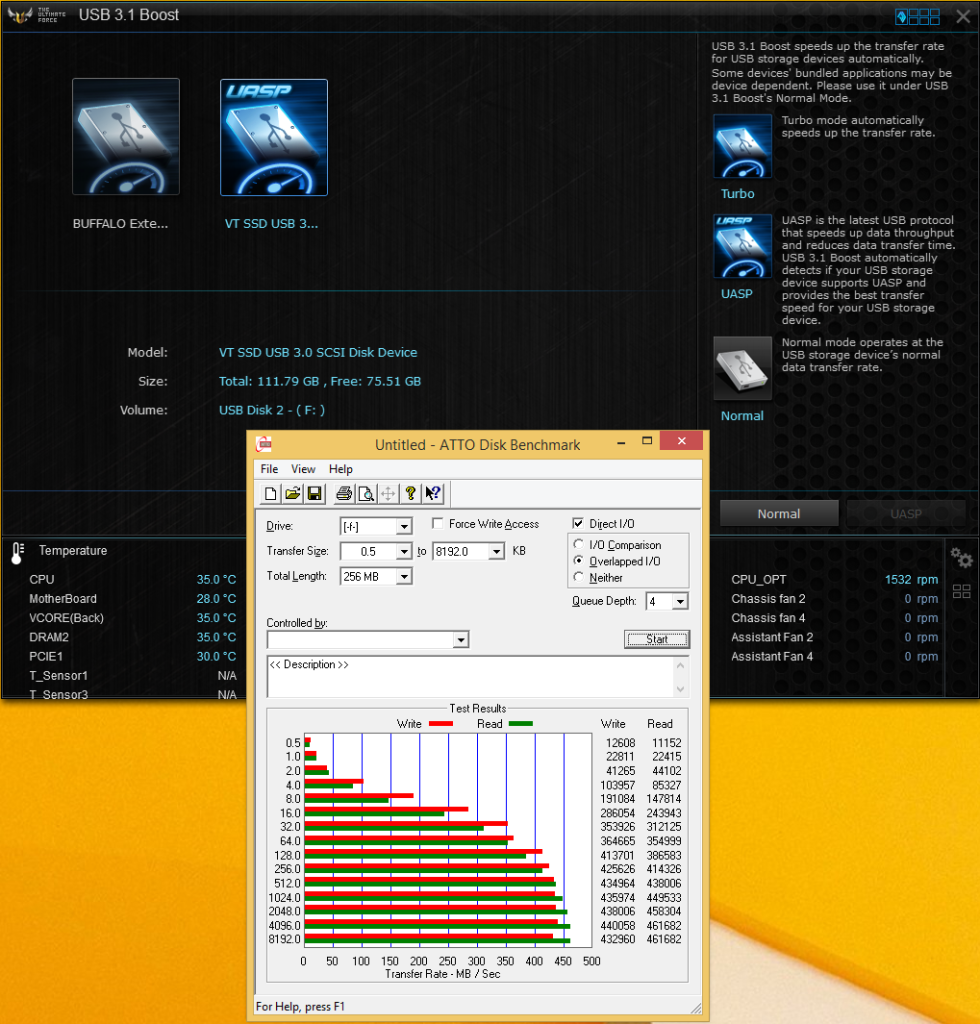Click the greyed UASP mode button
The width and height of the screenshot is (980, 1024).
tap(906, 514)
